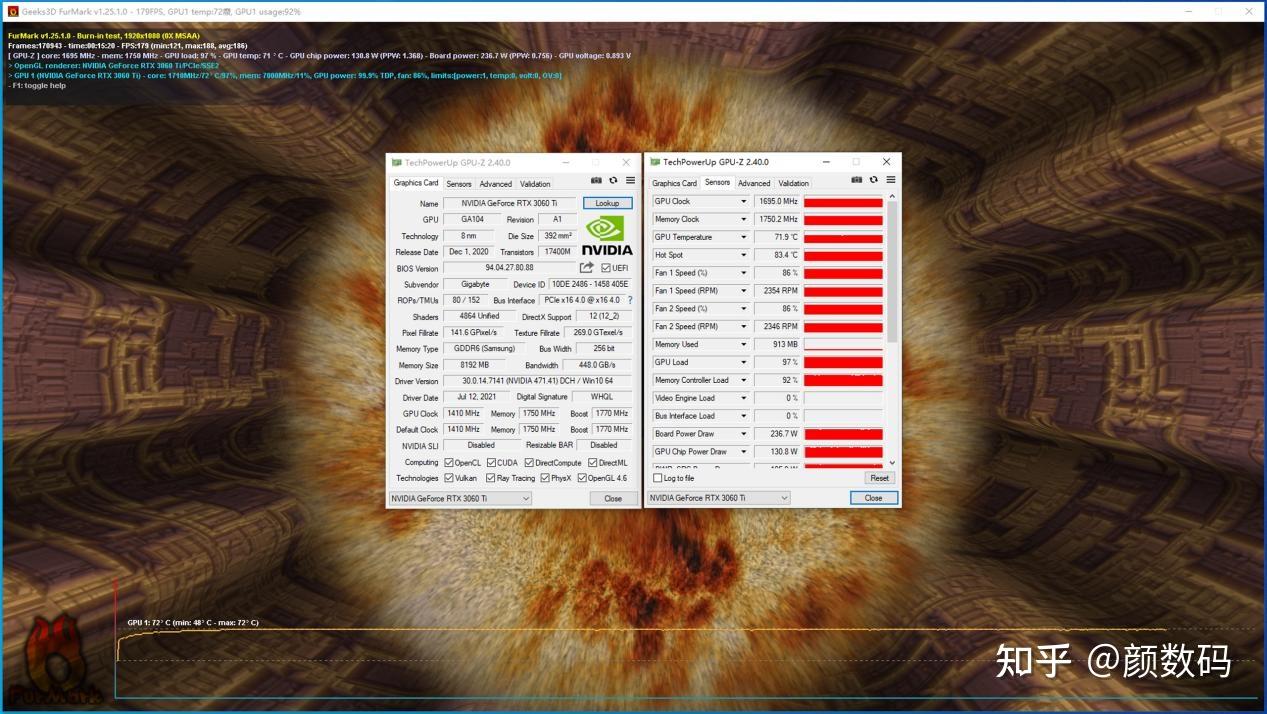Click the scroll down arrow in Sensors list
Image resolution: width=1267 pixels, height=714 pixels.
(893, 463)
